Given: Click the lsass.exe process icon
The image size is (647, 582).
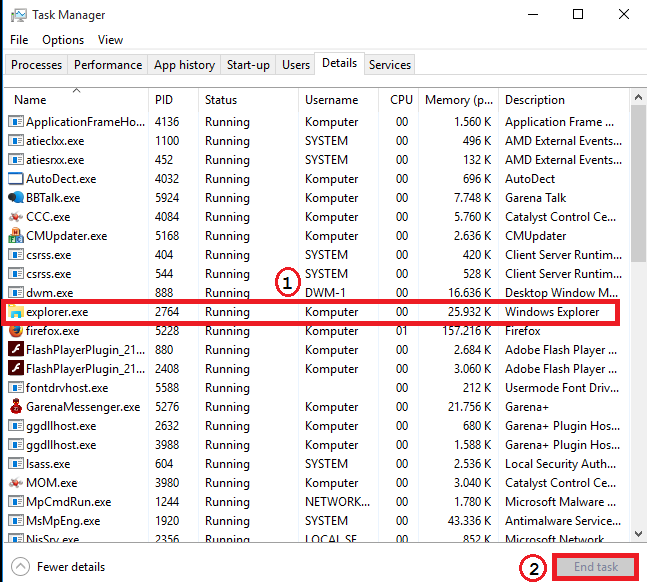Looking at the screenshot, I should (x=16, y=464).
